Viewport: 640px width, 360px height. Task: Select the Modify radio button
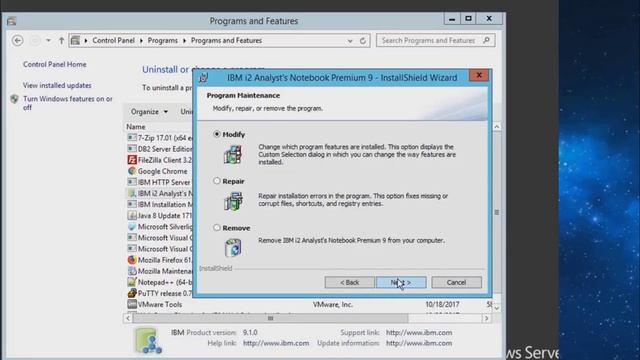[x=217, y=134]
